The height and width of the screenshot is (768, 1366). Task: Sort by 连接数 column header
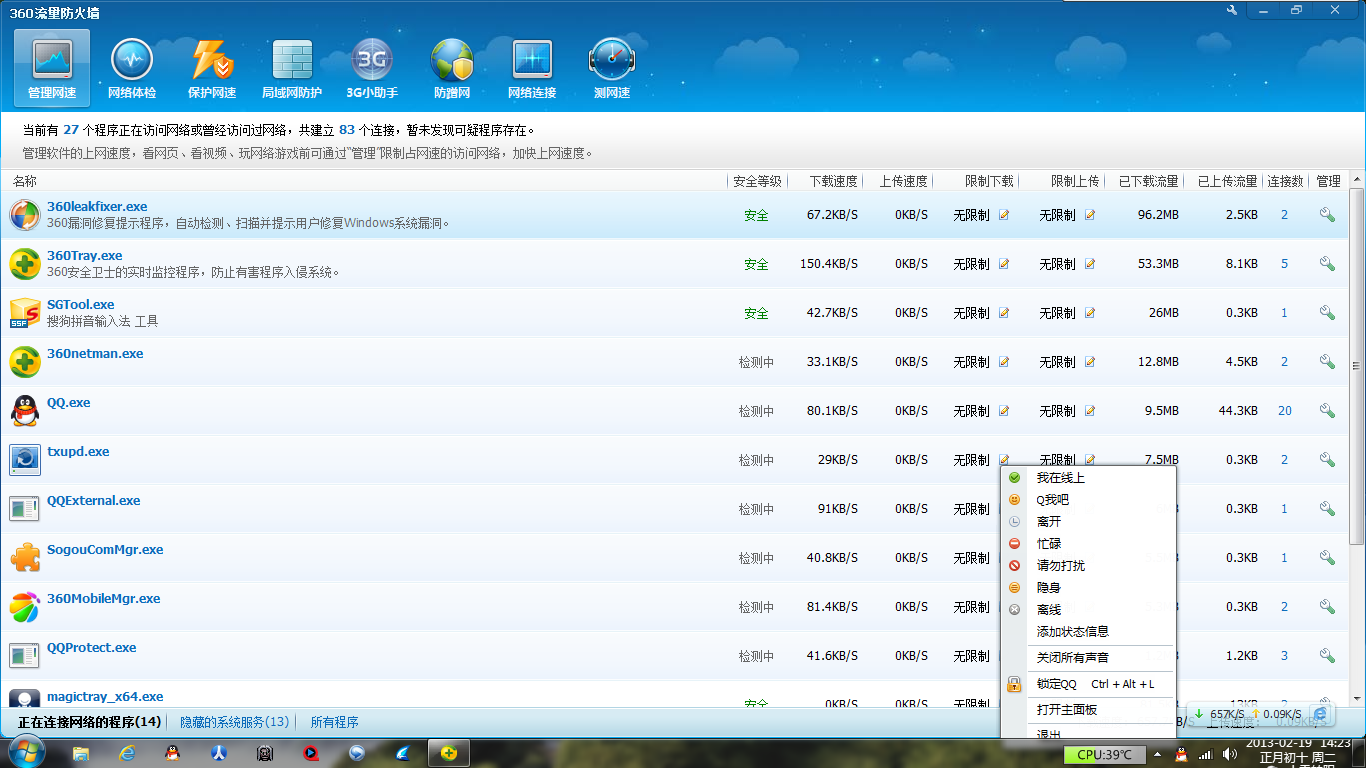tap(1285, 181)
